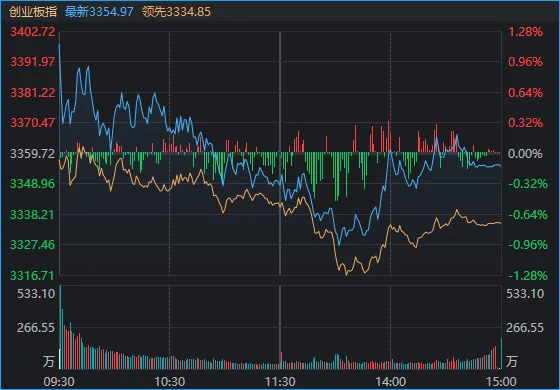The height and width of the screenshot is (390, 560).
Task: Click the 3391.97 price axis label
Action: (33, 62)
